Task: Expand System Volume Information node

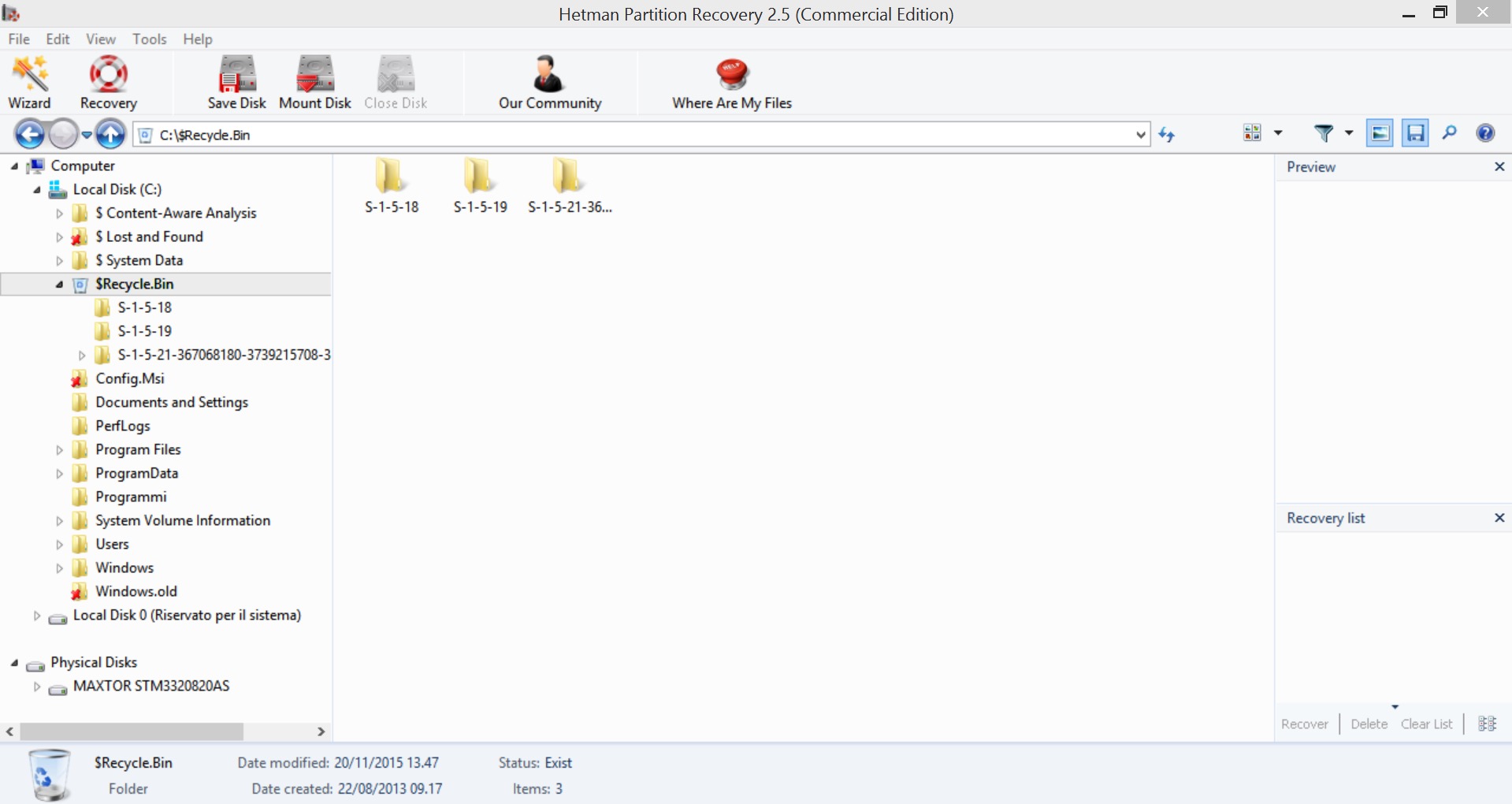Action: [x=59, y=520]
